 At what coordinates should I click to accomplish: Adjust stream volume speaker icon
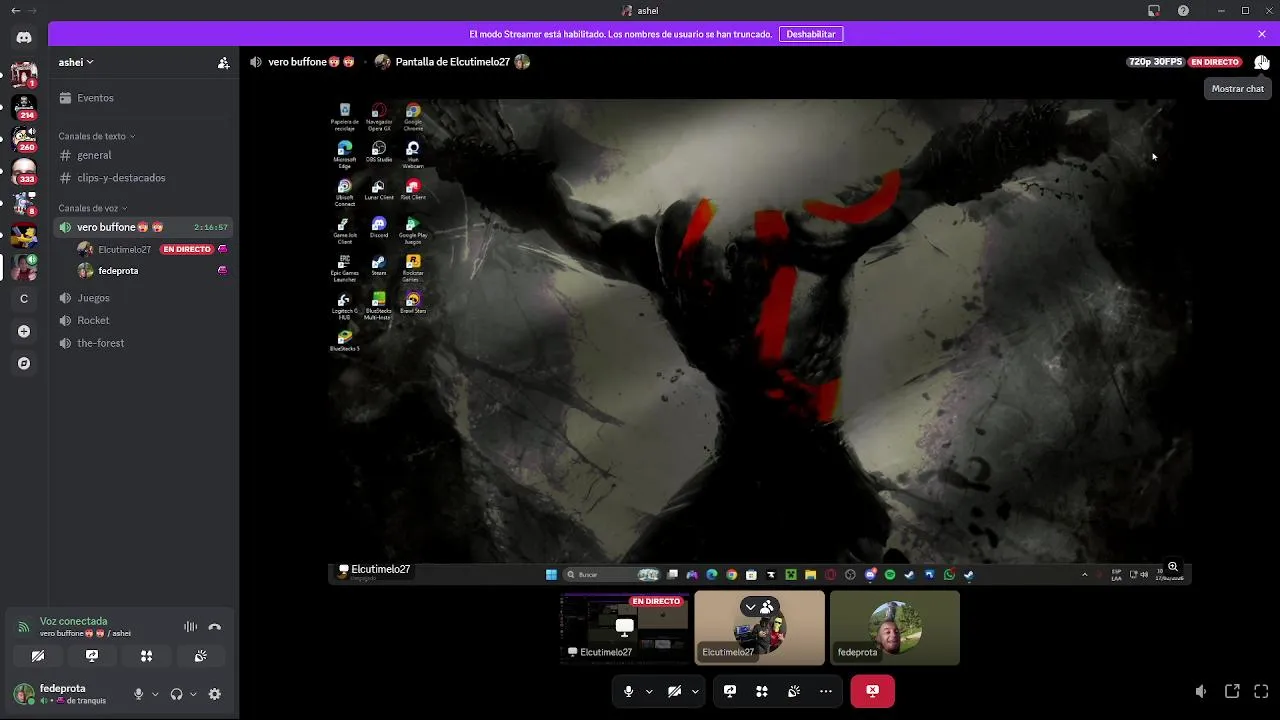[1201, 691]
